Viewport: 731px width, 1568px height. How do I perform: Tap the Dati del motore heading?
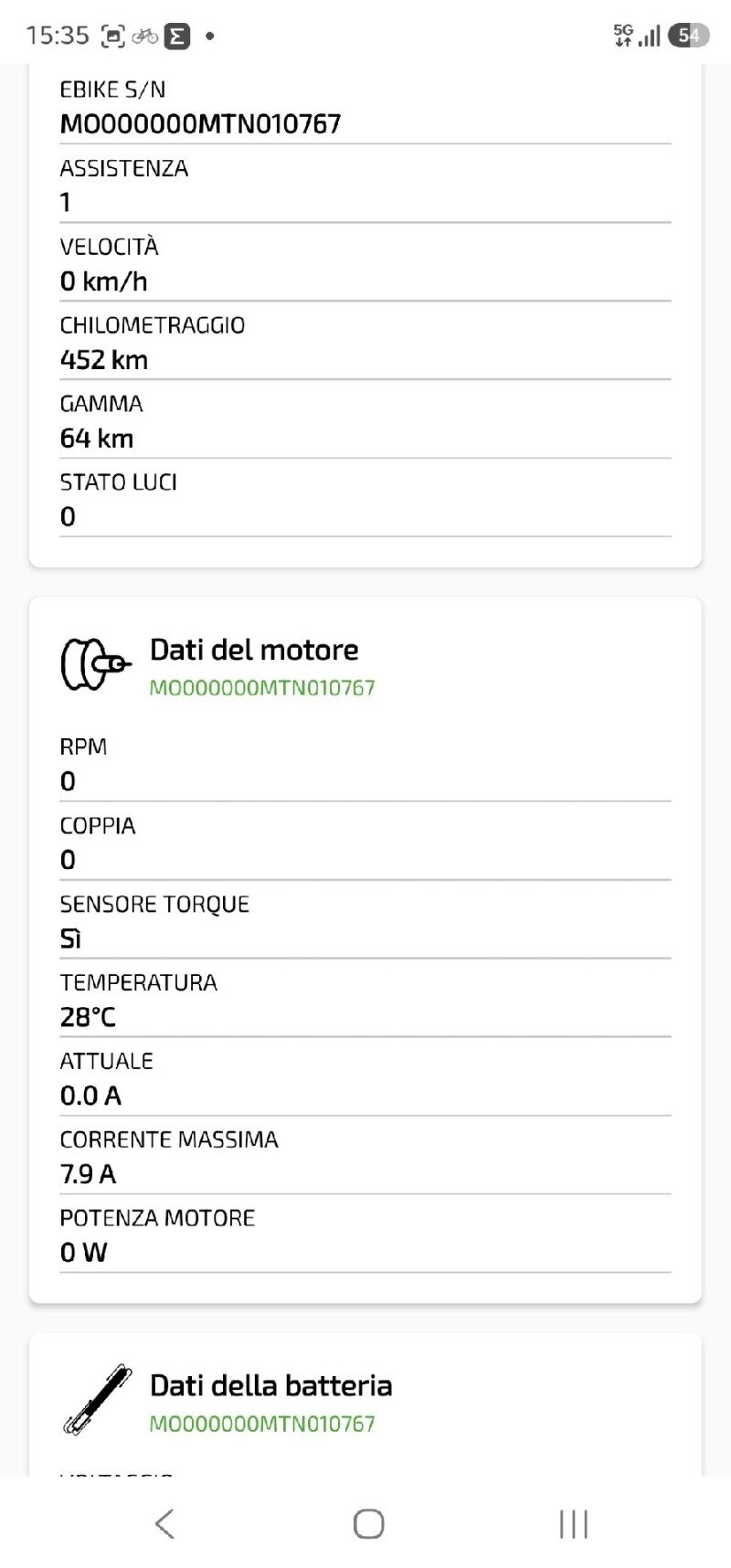(254, 650)
